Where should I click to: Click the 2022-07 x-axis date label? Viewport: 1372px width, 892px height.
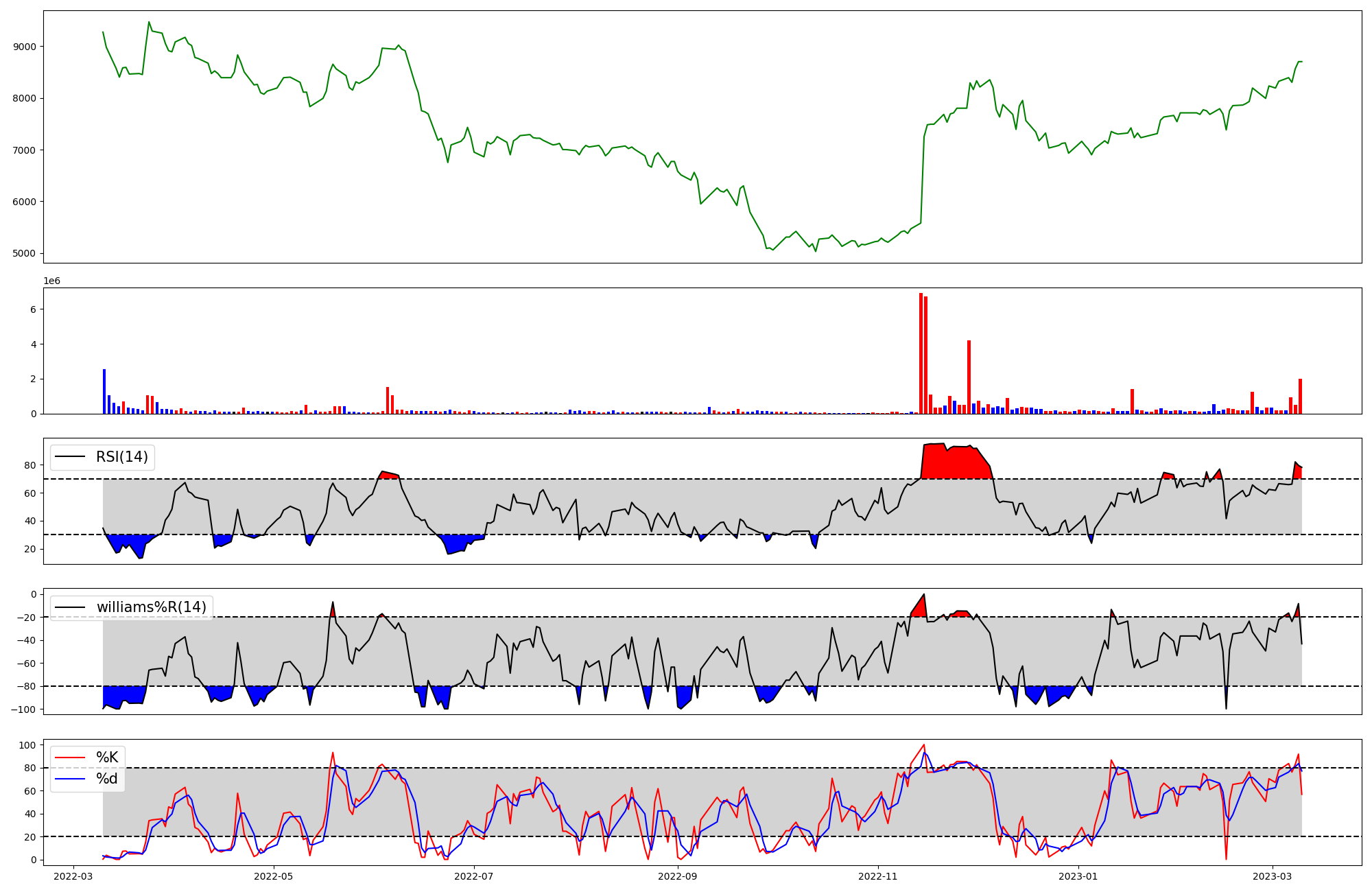tap(474, 876)
